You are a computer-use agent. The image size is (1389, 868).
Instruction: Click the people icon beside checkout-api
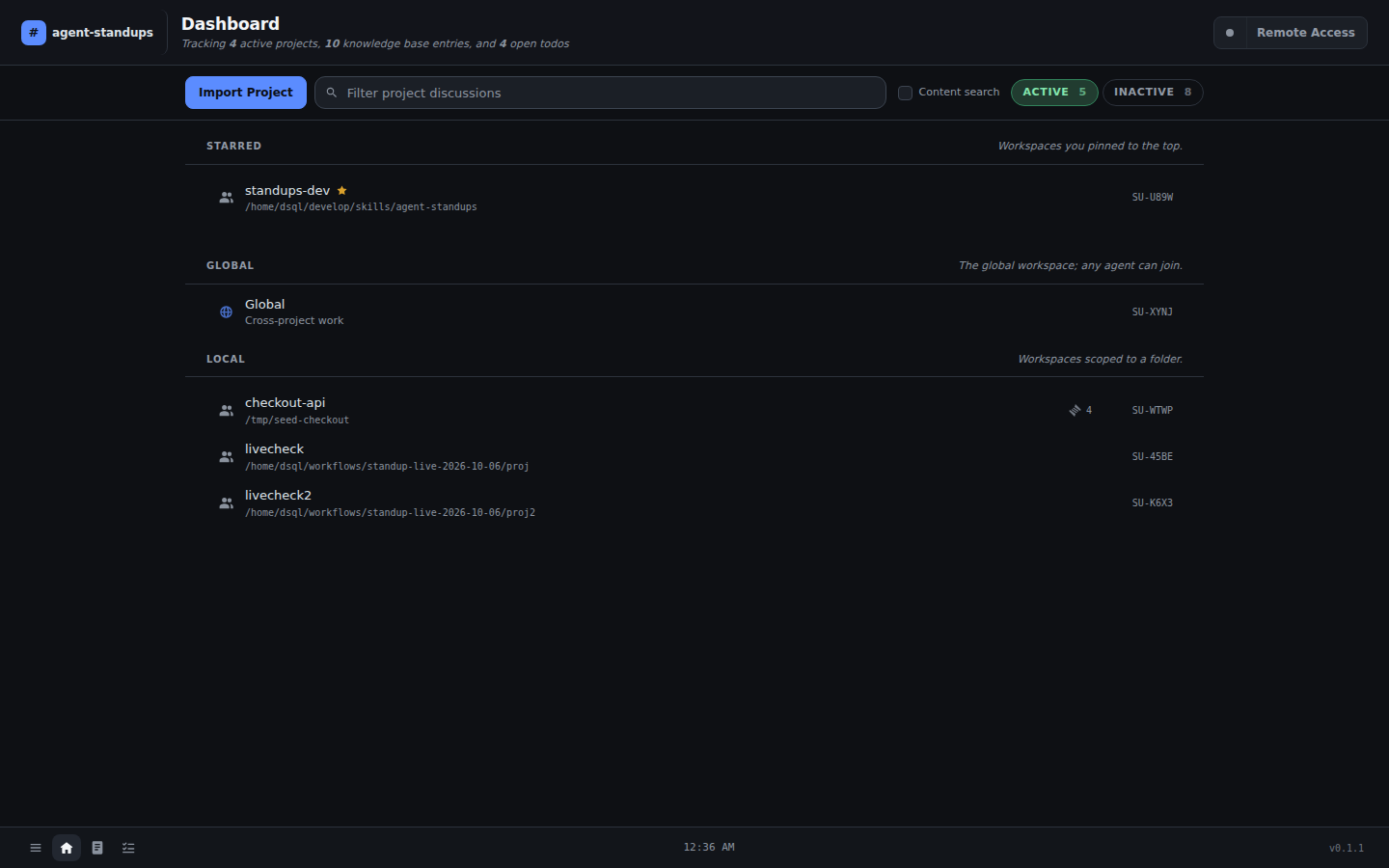tap(226, 411)
